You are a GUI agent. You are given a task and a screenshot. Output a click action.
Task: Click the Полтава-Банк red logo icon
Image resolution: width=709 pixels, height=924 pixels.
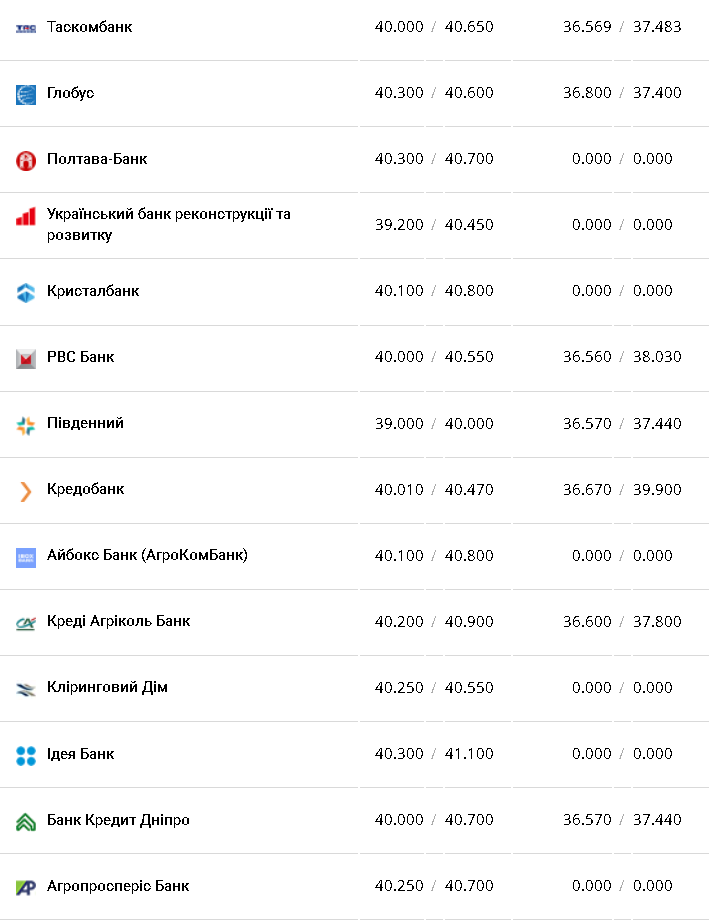click(26, 160)
